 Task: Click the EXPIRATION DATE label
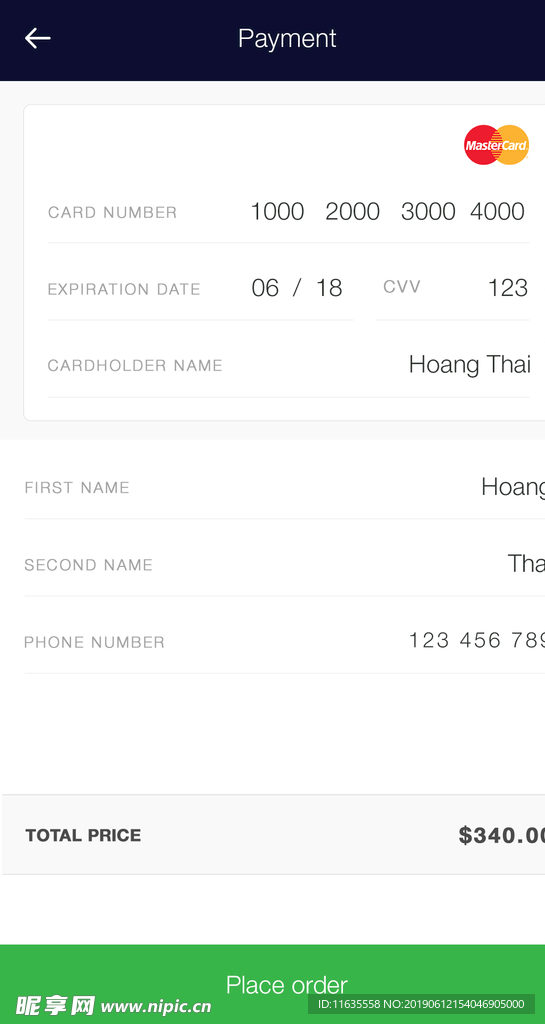click(124, 289)
